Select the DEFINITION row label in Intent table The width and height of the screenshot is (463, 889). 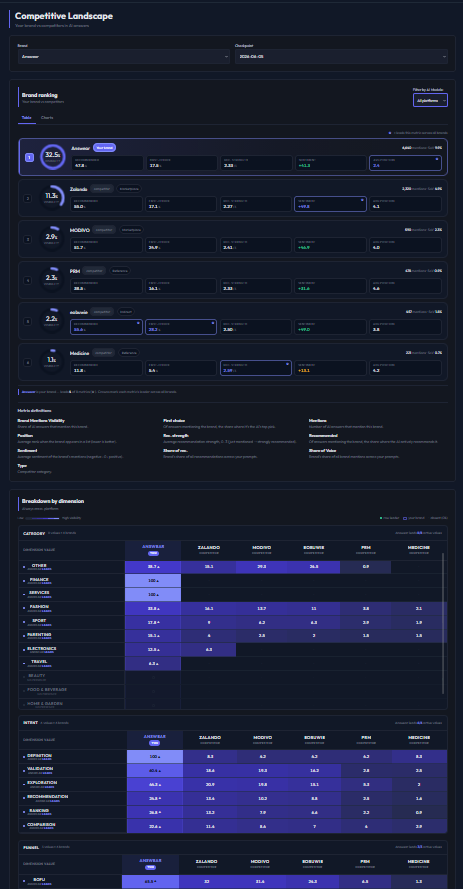click(41, 755)
